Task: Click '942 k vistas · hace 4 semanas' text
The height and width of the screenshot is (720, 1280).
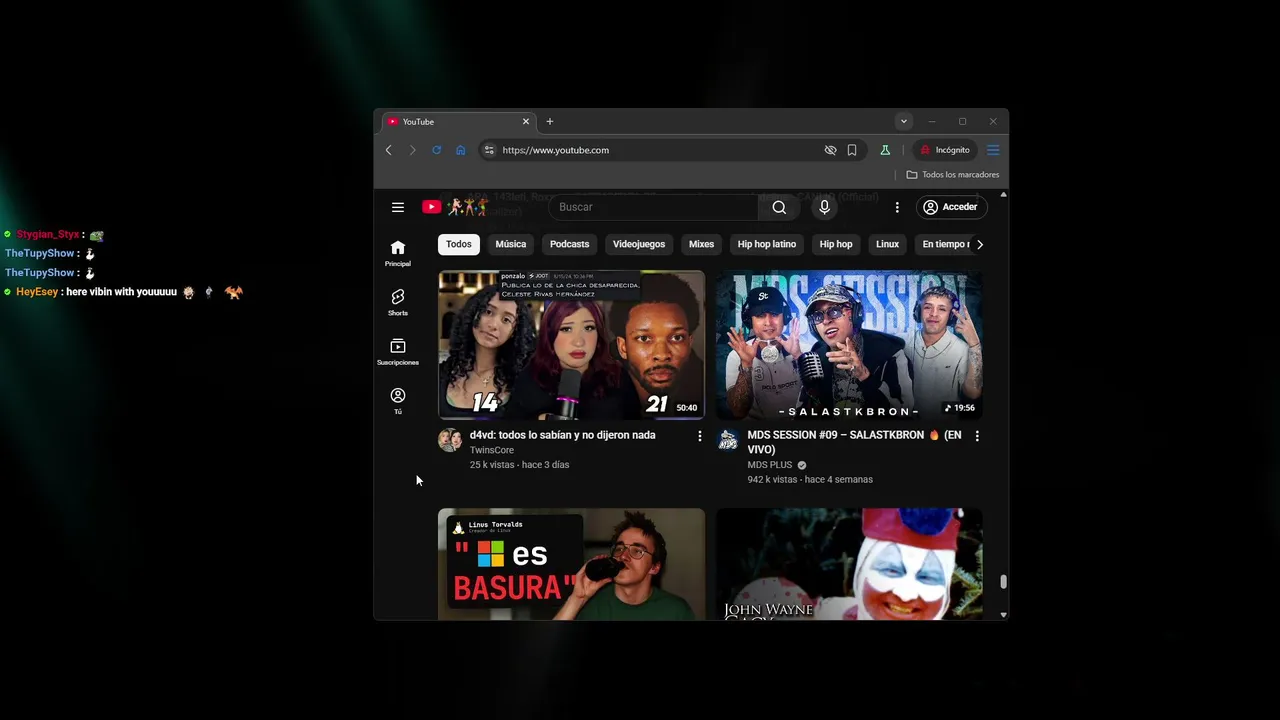Action: click(x=810, y=480)
